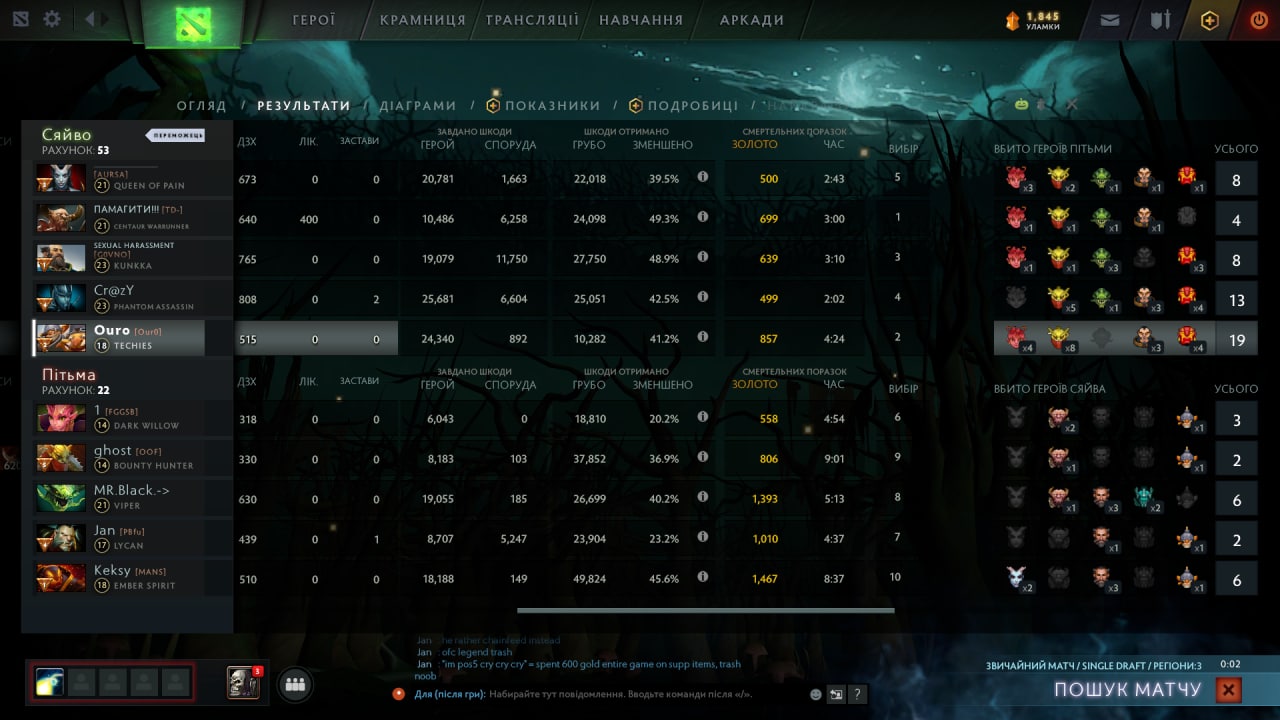Click info icon in Techies row
The image size is (1280, 720).
[702, 337]
